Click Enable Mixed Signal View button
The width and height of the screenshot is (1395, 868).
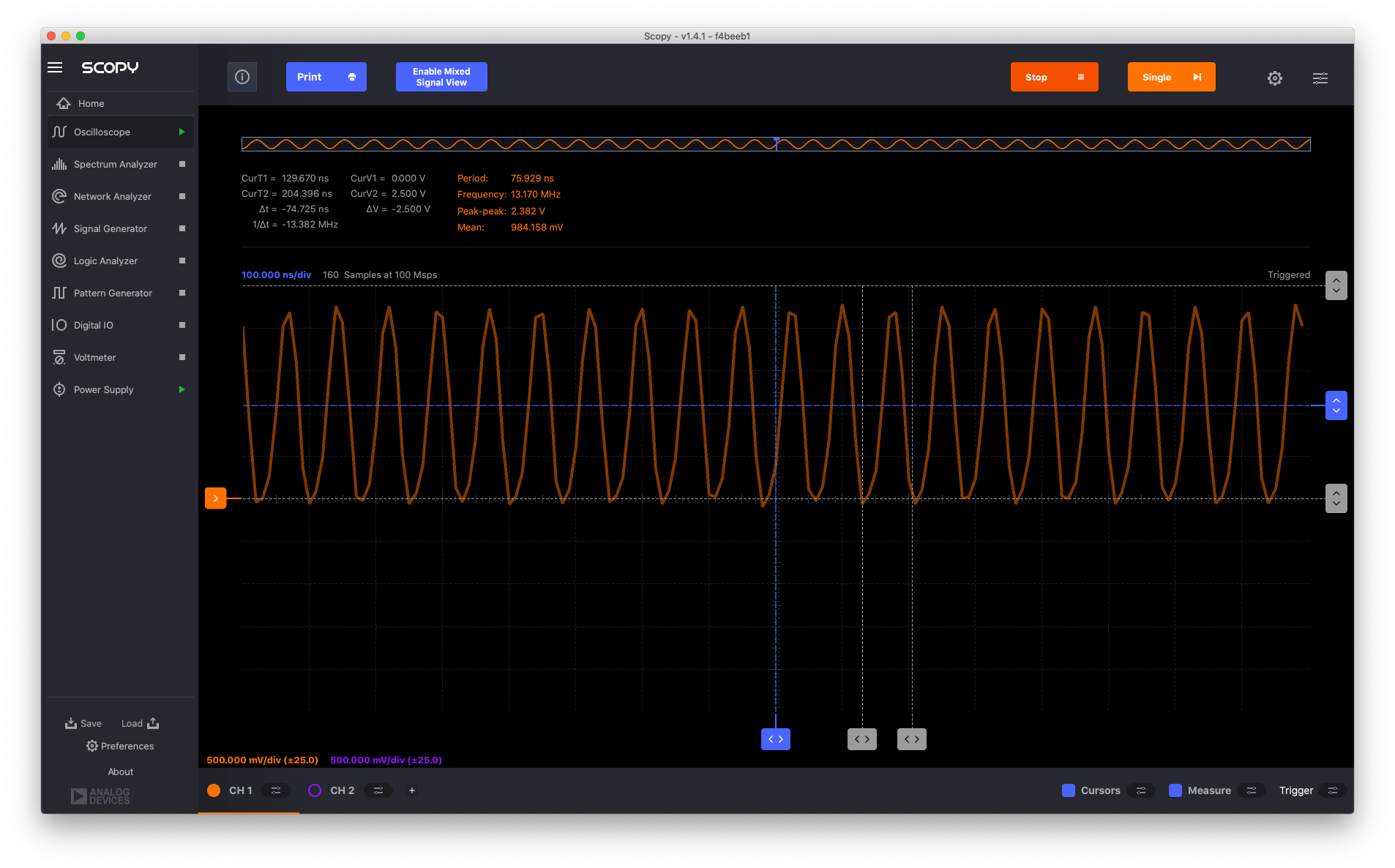point(441,77)
